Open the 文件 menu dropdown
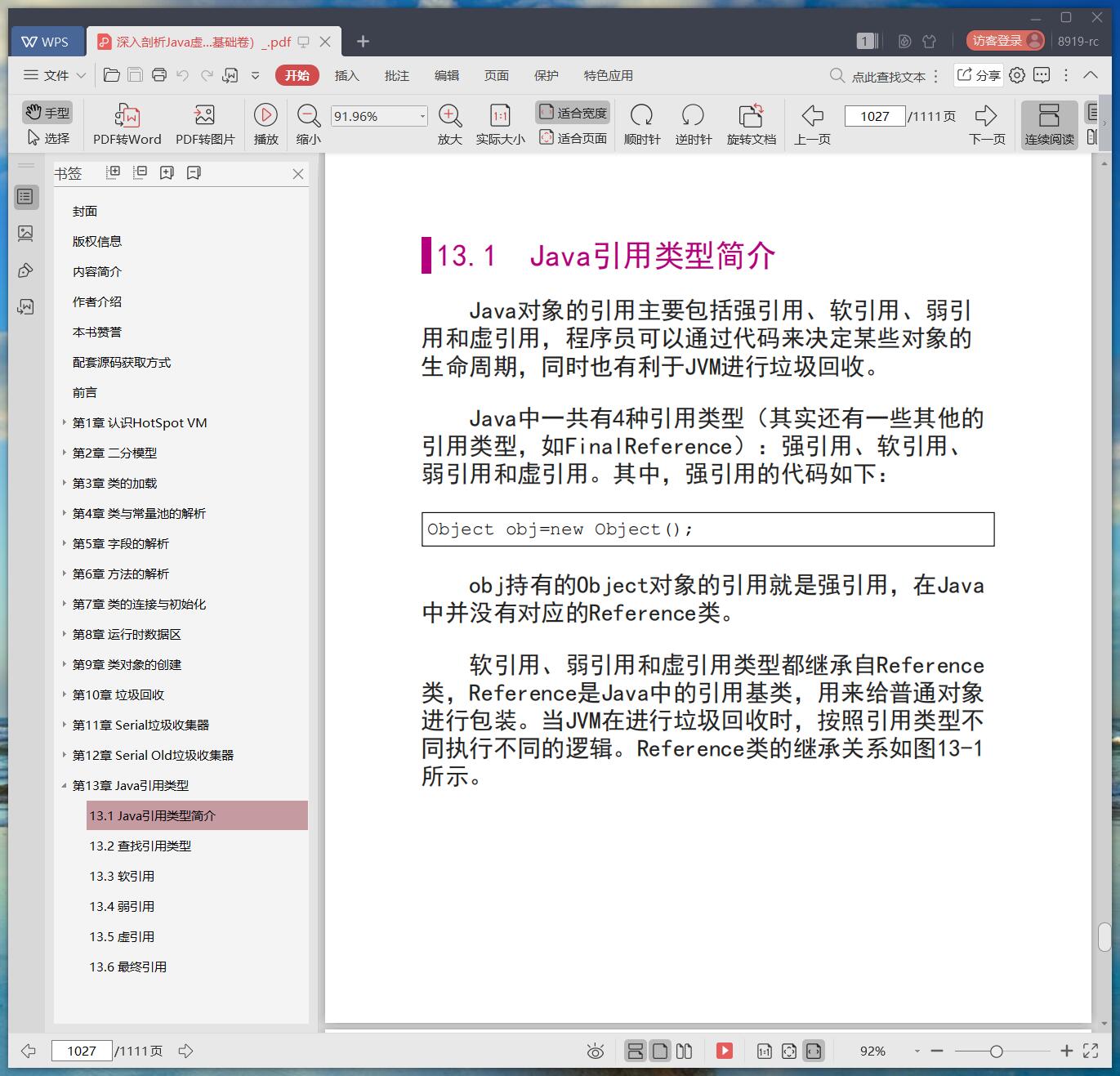1120x1076 pixels. (x=55, y=75)
